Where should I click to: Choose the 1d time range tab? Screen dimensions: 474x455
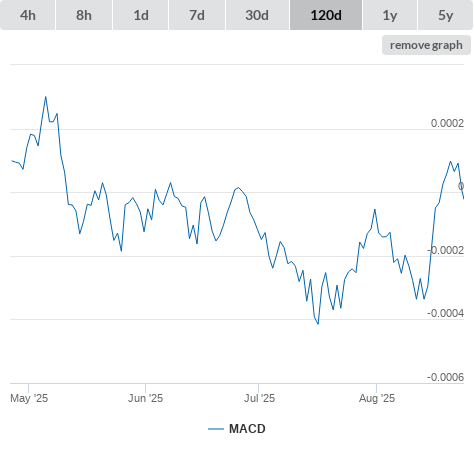(x=141, y=15)
